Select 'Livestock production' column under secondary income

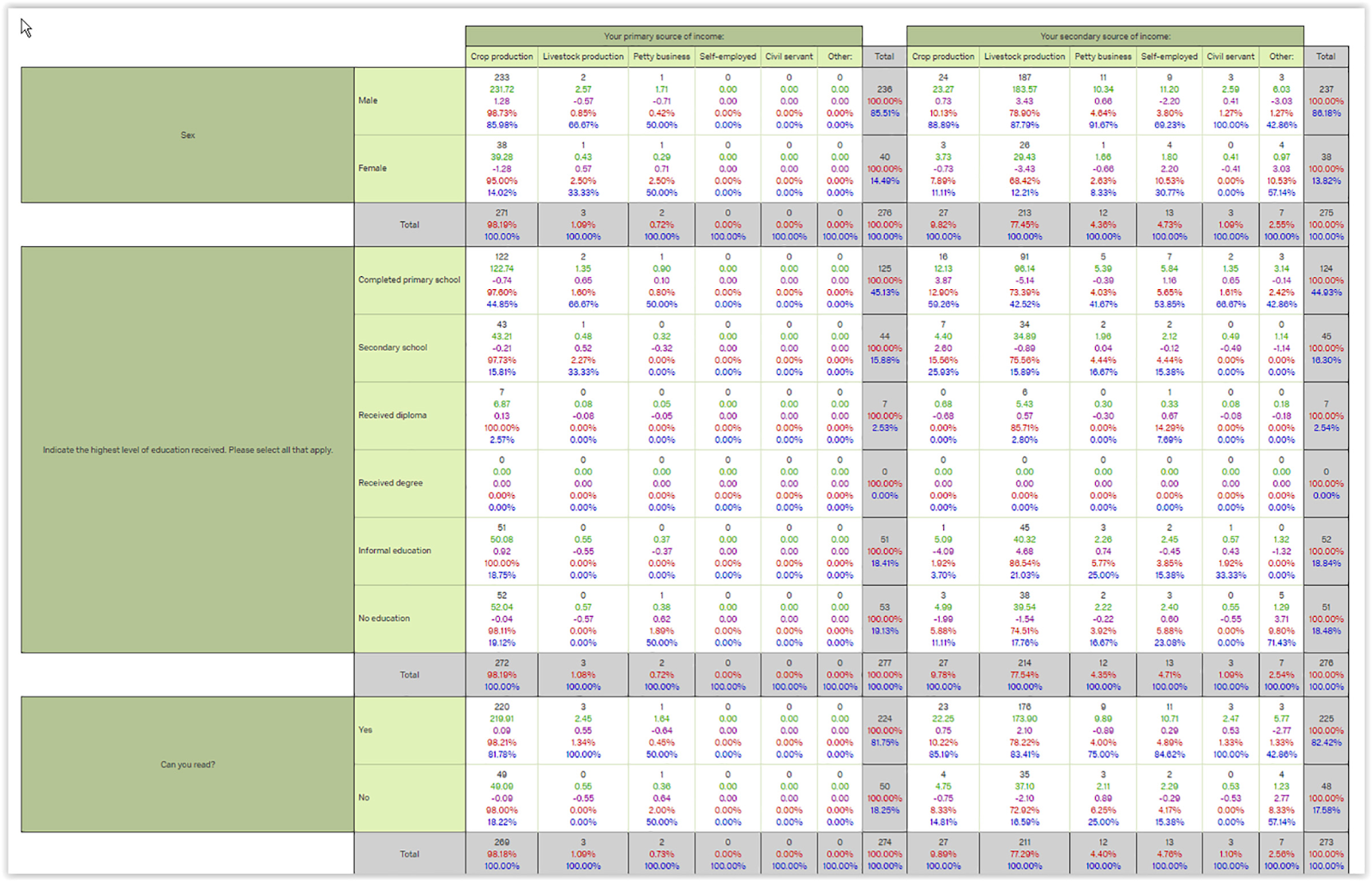(1025, 57)
